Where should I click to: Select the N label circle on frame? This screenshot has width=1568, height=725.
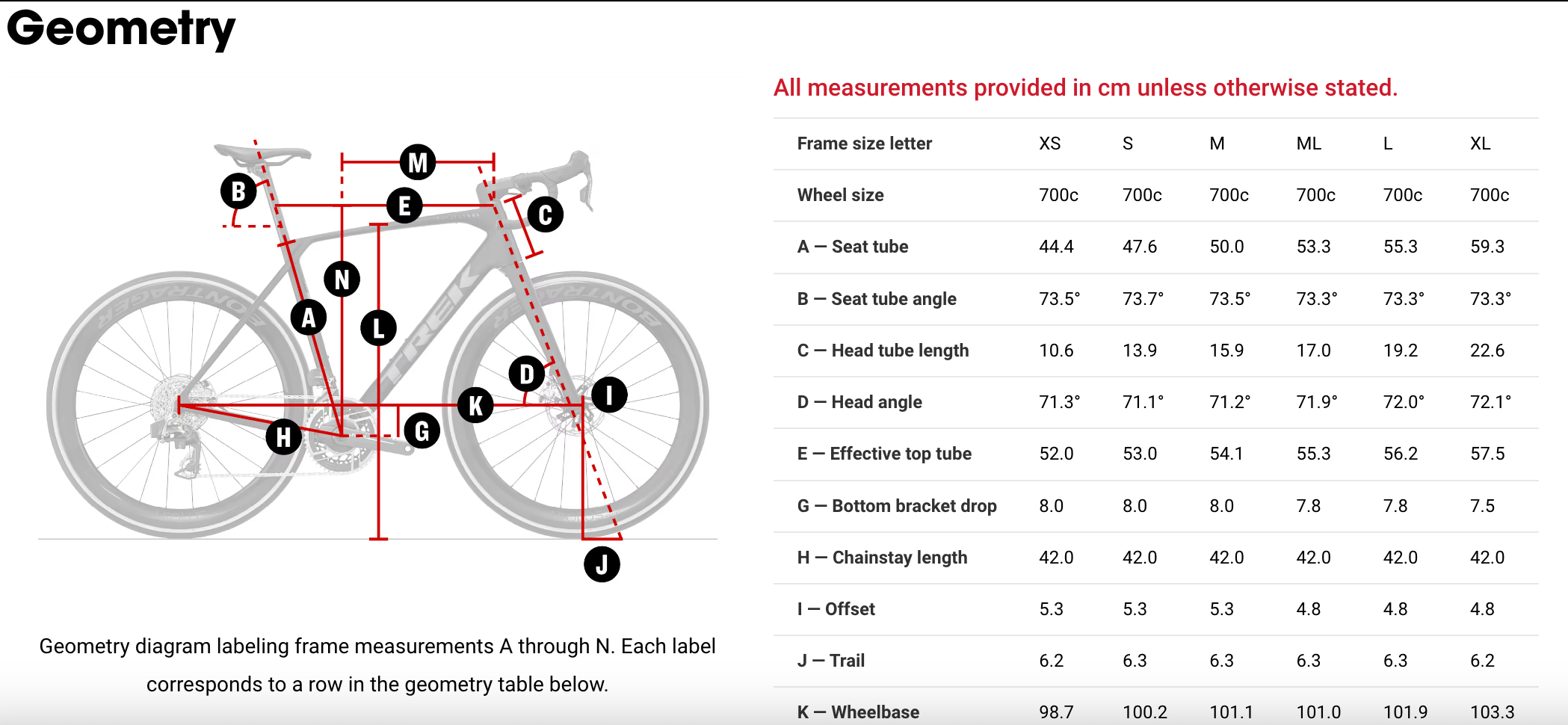tap(342, 280)
